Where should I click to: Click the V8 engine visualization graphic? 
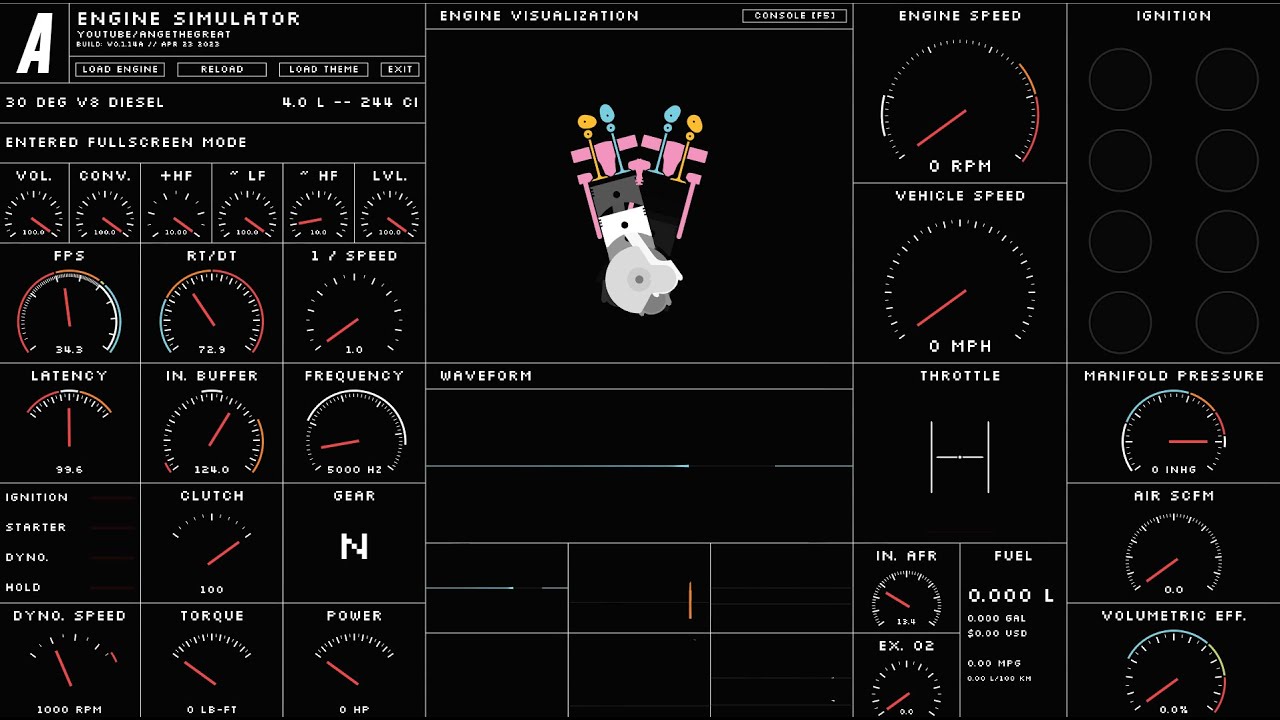click(x=640, y=208)
